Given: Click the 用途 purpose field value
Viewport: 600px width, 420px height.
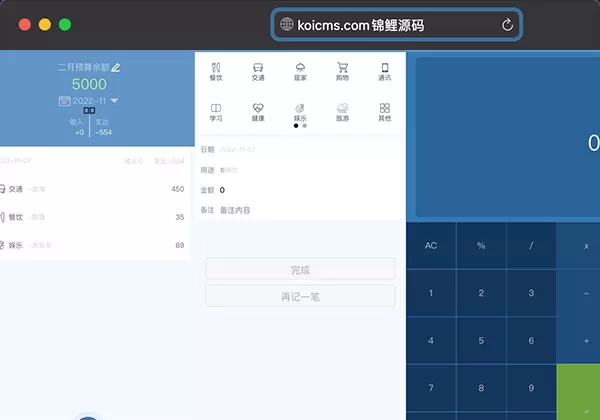Looking at the screenshot, I should 229,170.
